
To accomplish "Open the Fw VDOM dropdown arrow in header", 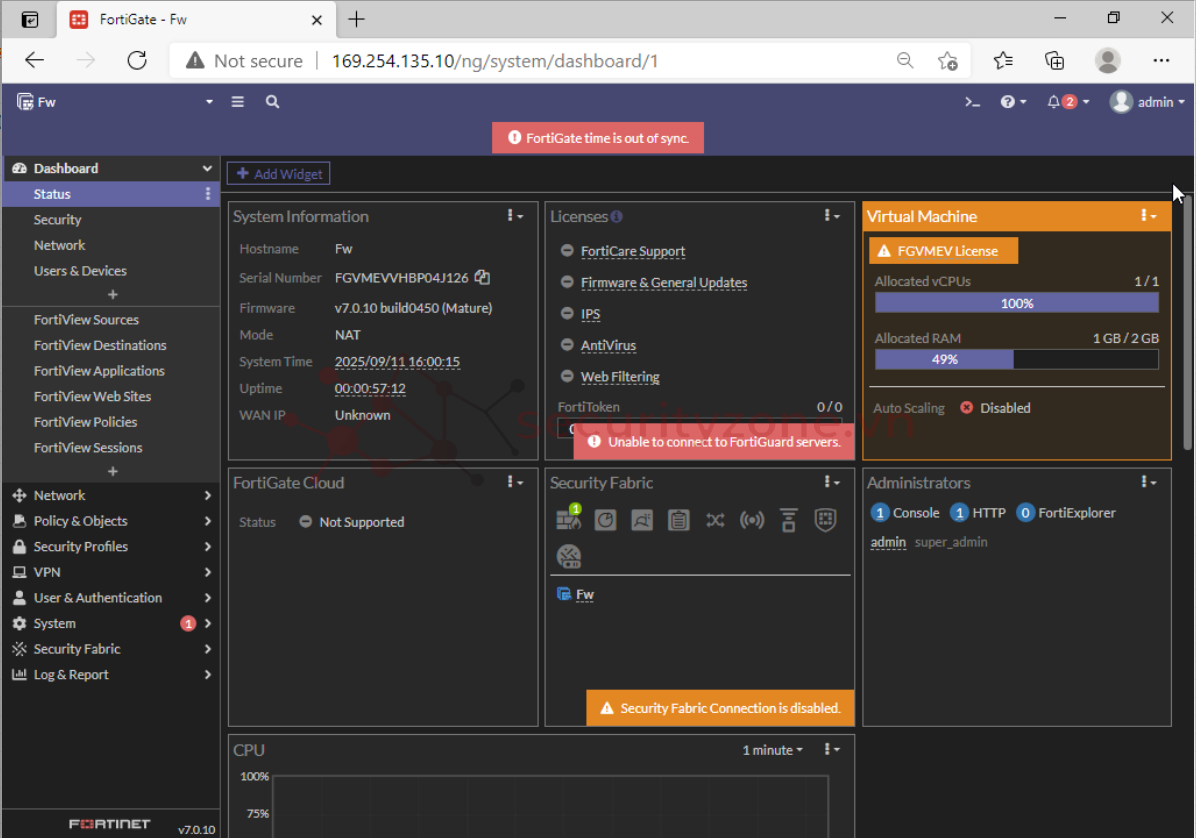I will pyautogui.click(x=209, y=102).
